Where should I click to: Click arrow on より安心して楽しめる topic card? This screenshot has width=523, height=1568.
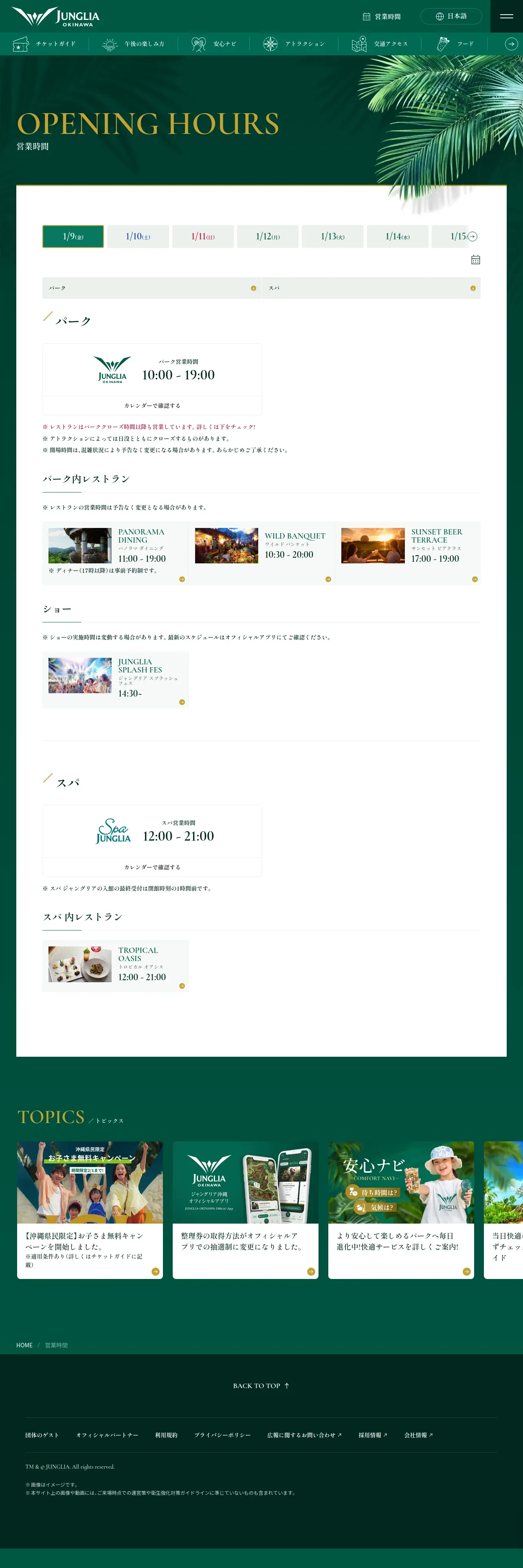pyautogui.click(x=466, y=1271)
